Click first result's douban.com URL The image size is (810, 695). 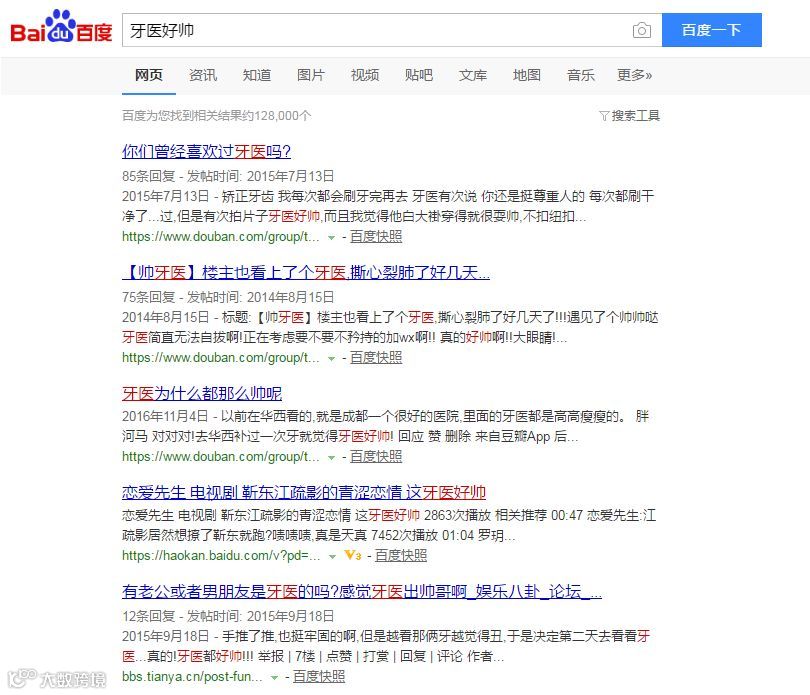221,237
